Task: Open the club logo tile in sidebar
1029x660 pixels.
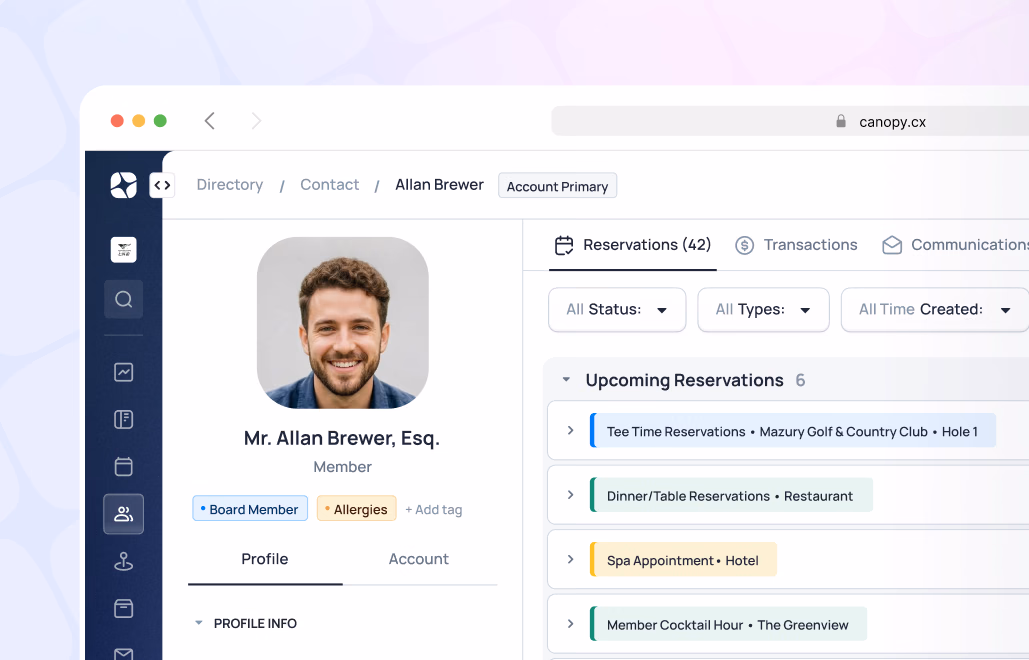Action: [x=123, y=250]
